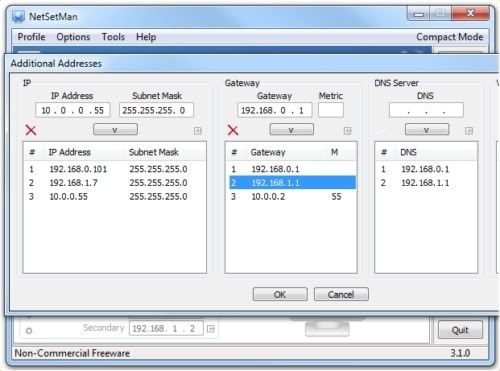
Task: Click IP Address column header in IP list
Action: (85, 152)
